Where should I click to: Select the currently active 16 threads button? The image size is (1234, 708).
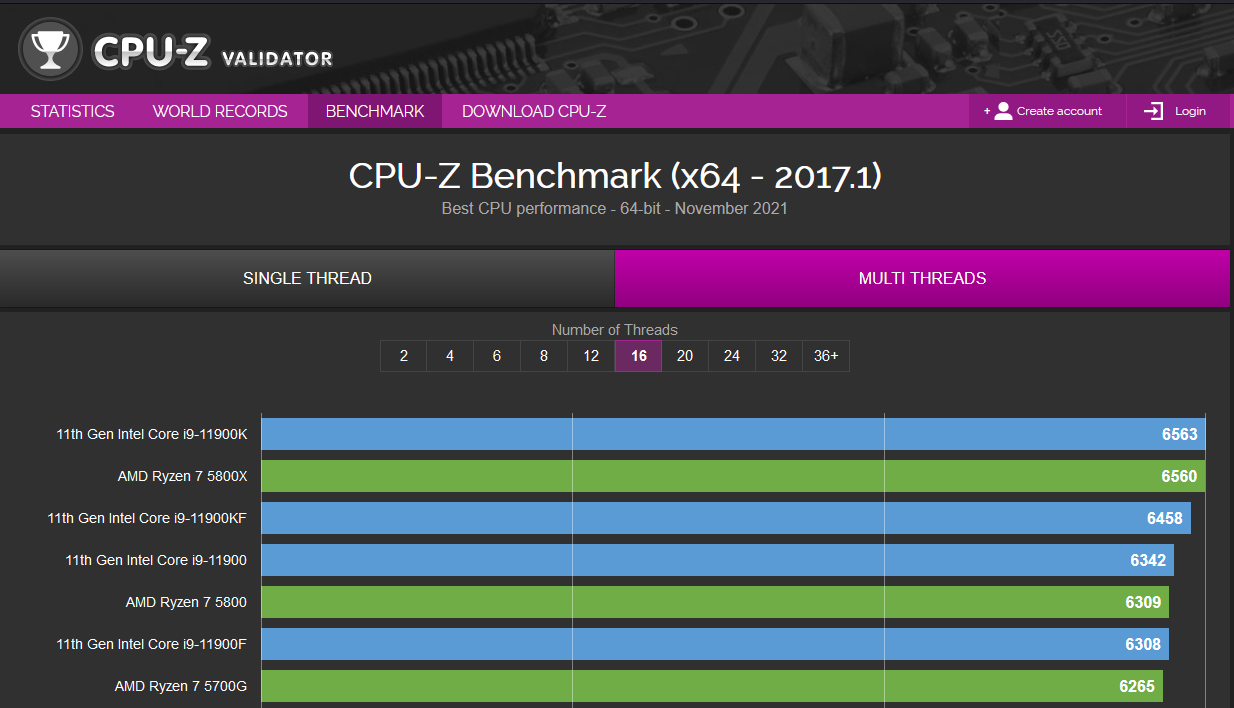638,355
